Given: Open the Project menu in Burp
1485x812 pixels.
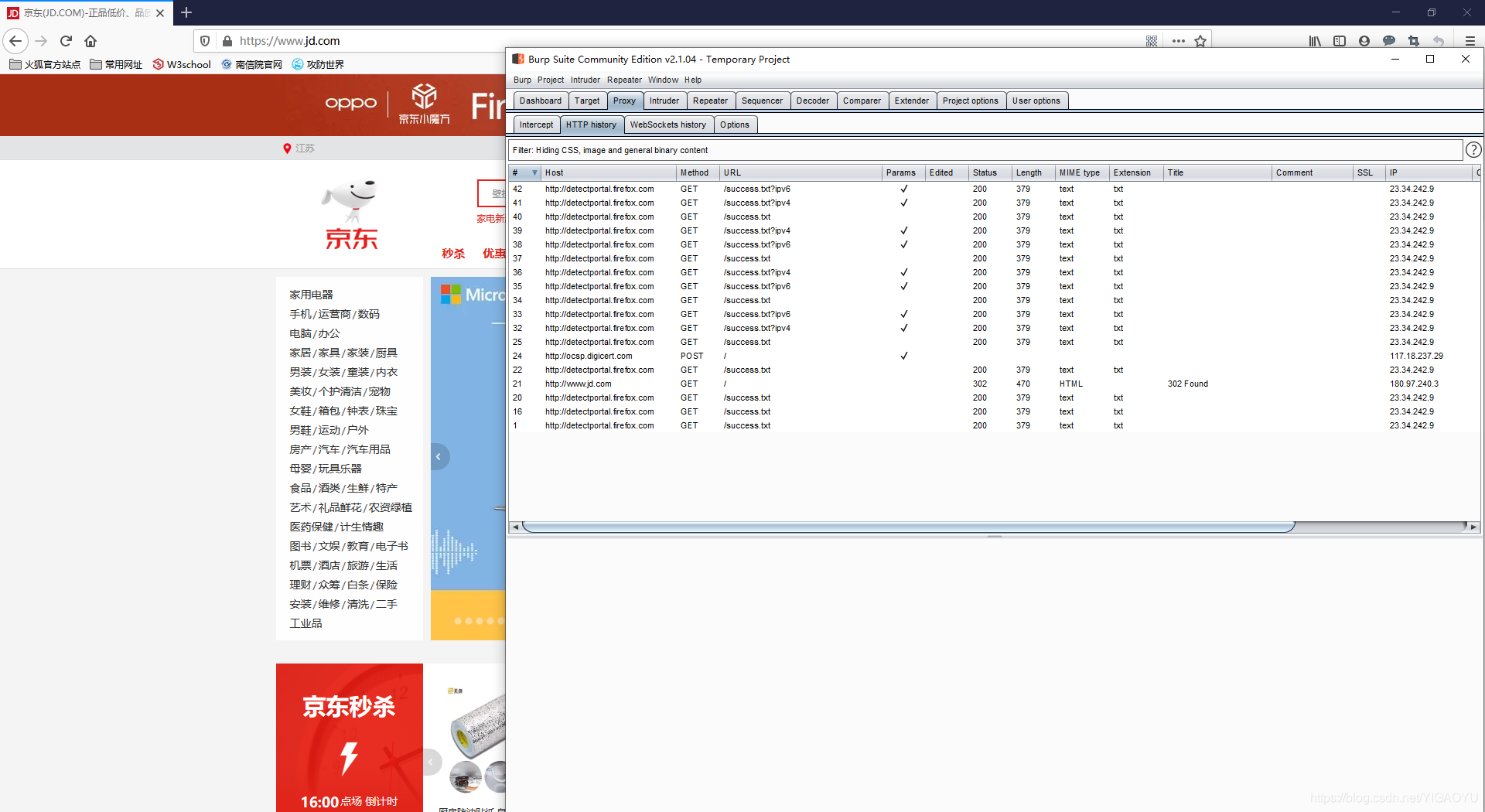Looking at the screenshot, I should pyautogui.click(x=551, y=80).
